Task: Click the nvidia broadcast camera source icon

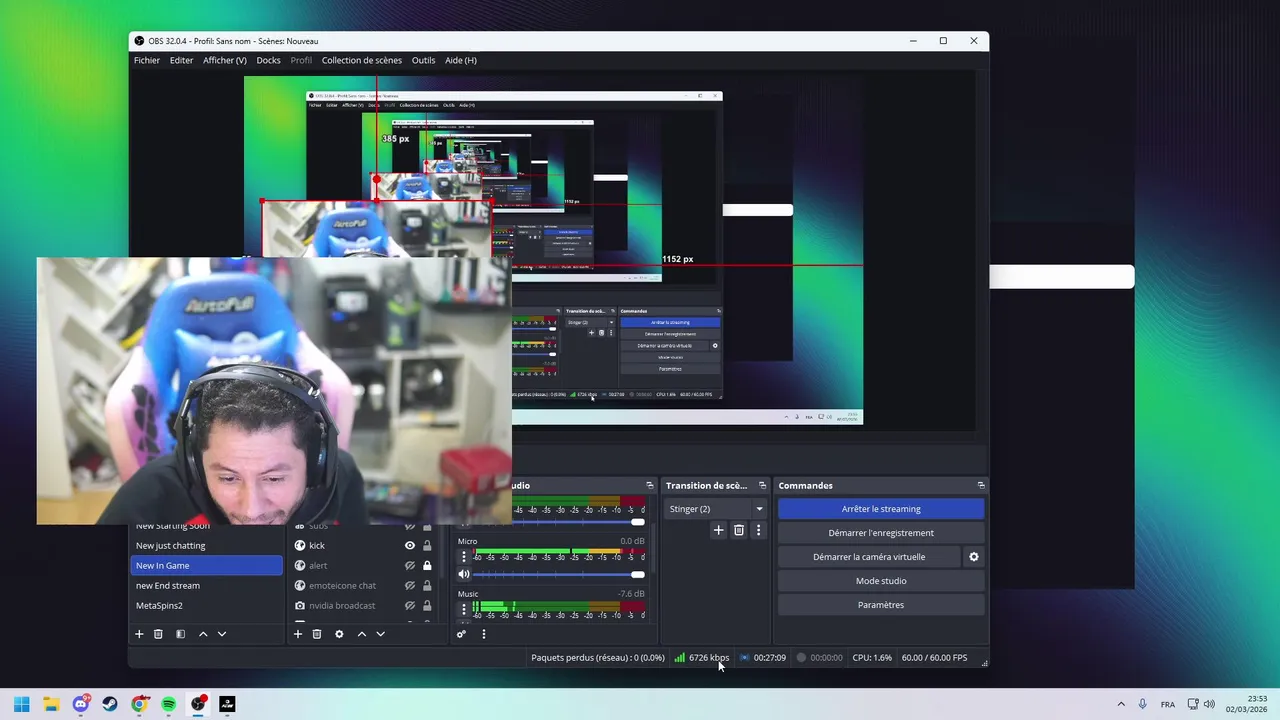Action: [x=300, y=605]
